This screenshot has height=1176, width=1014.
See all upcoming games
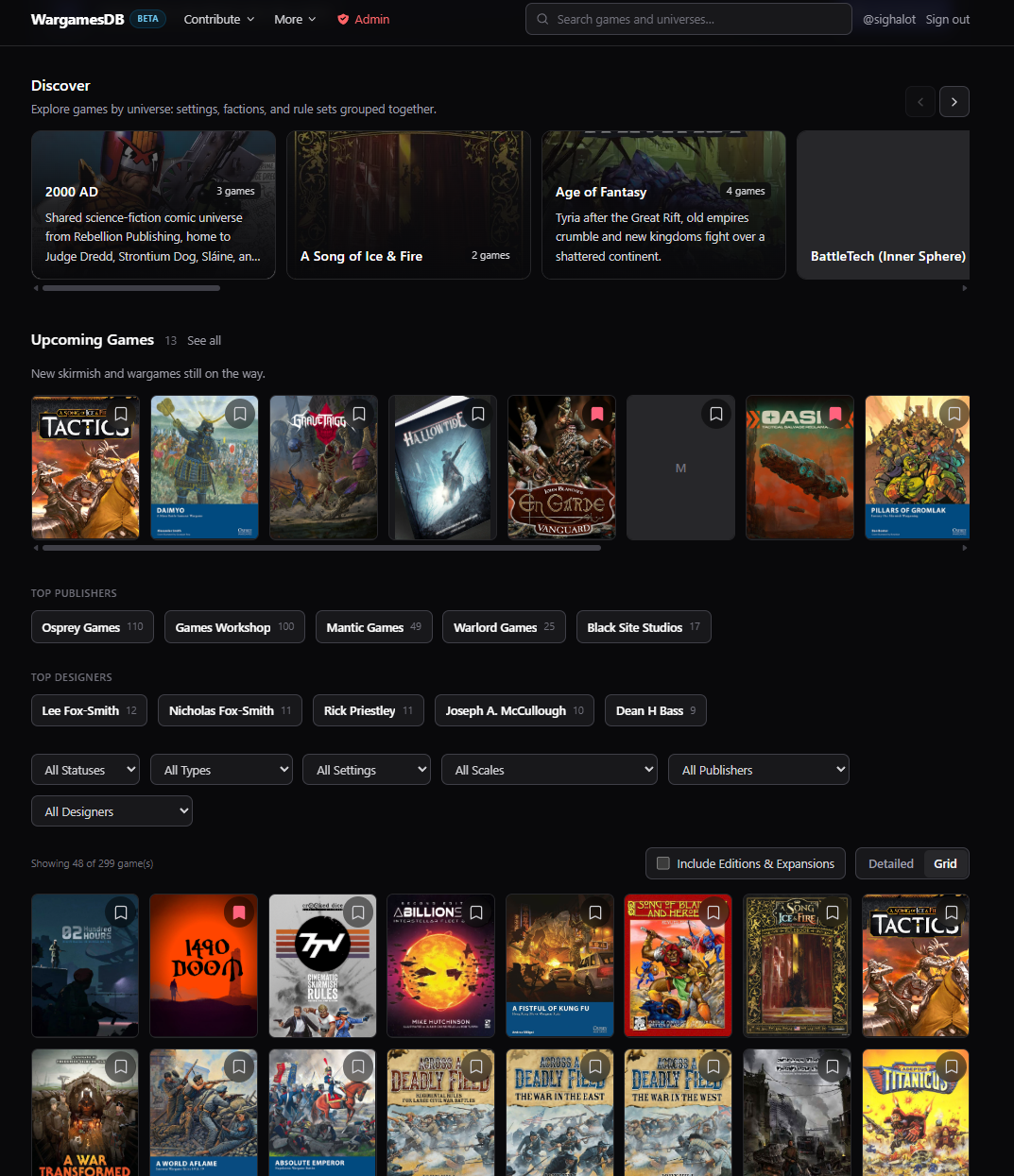point(204,341)
